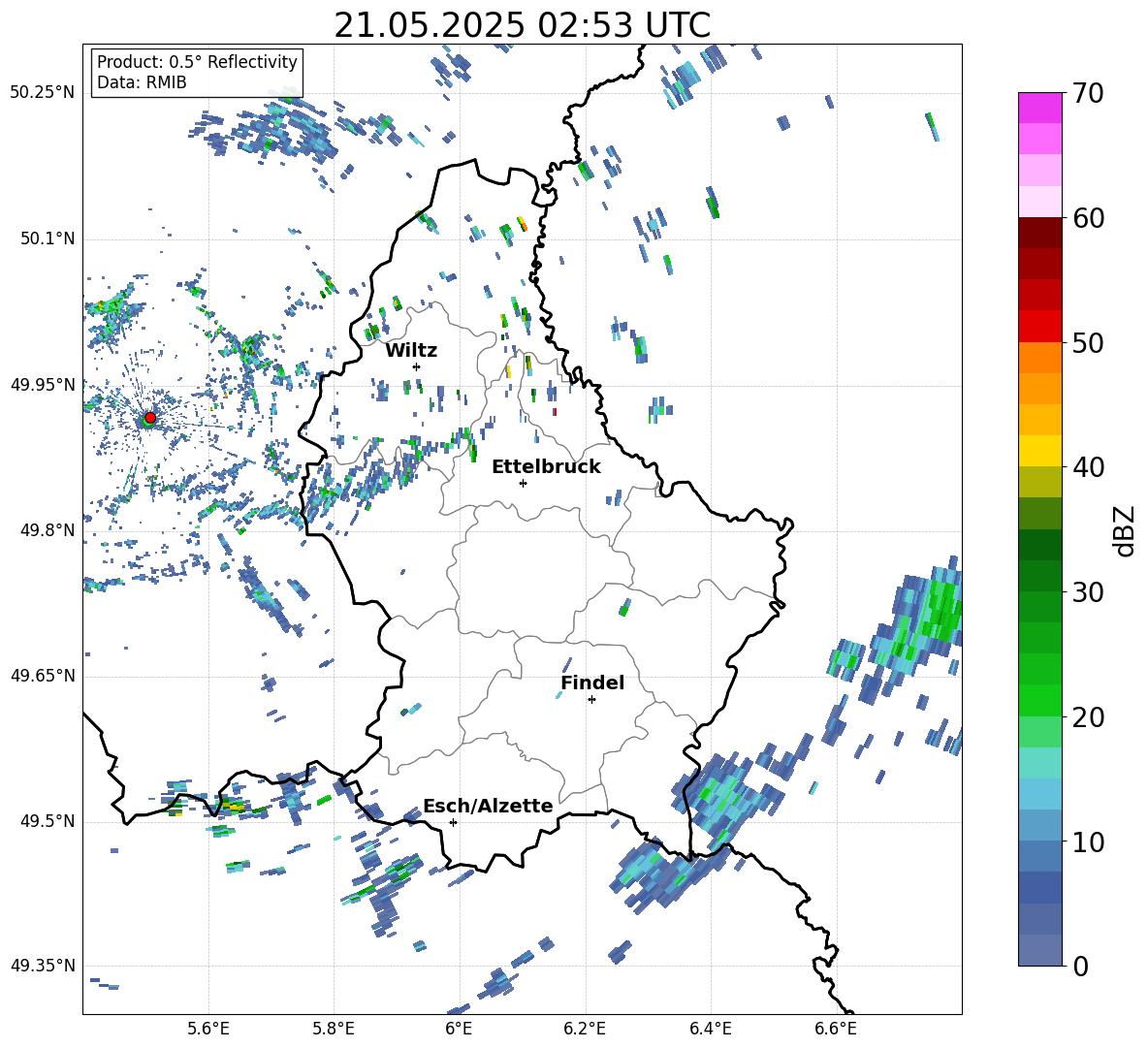1148x1048 pixels.
Task: Click the 50 colorbar tick label
Action: 1089,343
